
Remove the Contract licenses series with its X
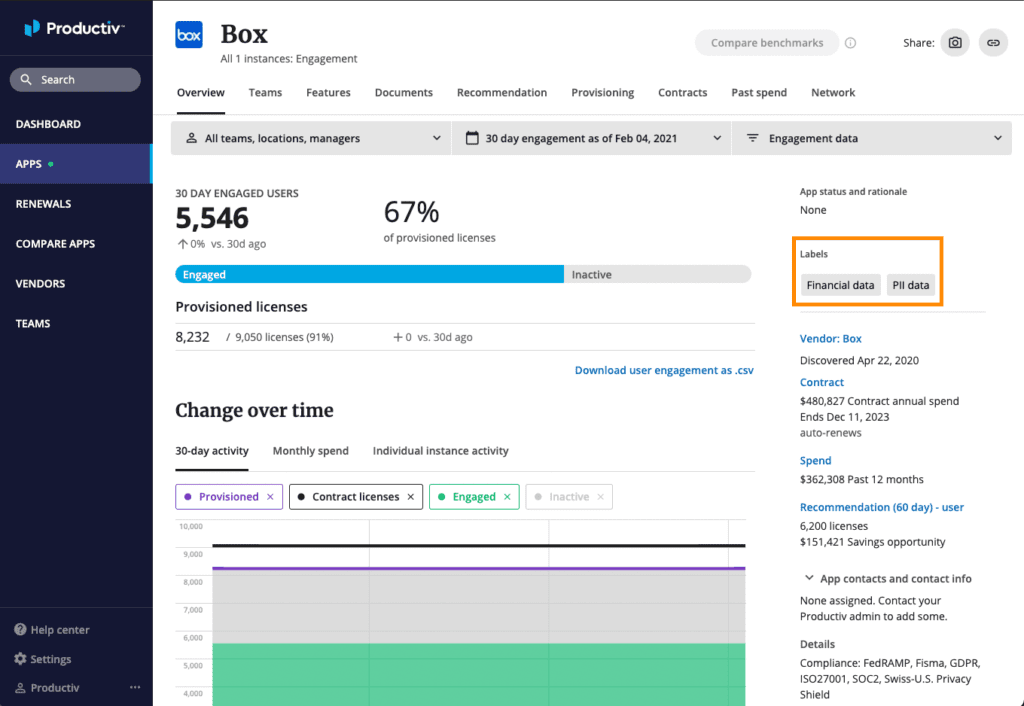(x=411, y=497)
